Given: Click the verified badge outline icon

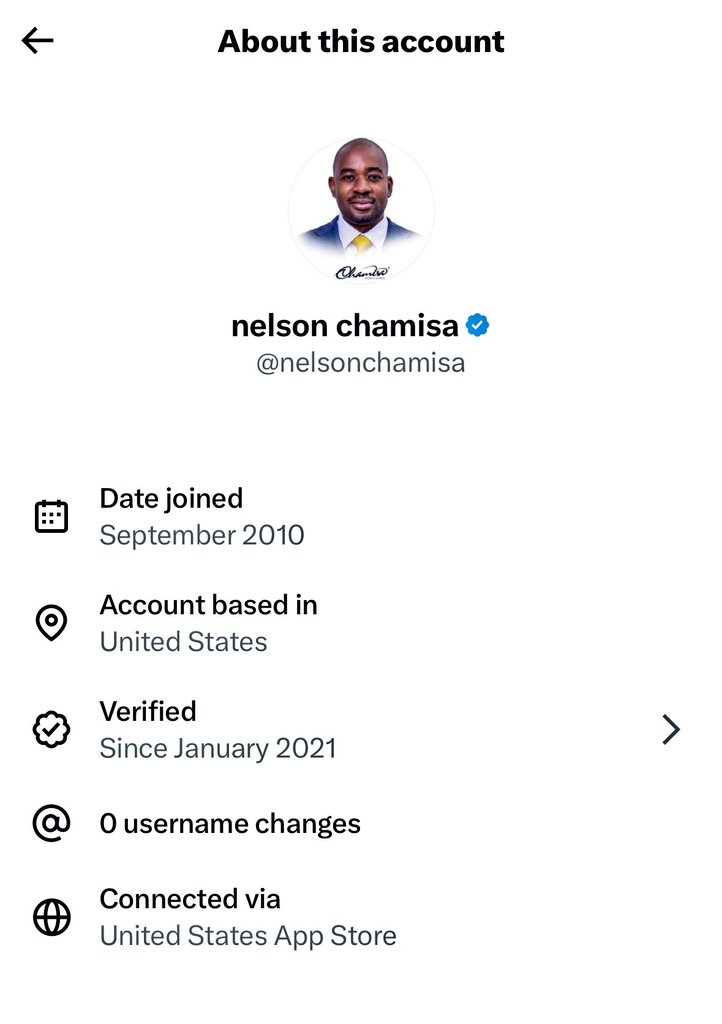Looking at the screenshot, I should [x=51, y=730].
